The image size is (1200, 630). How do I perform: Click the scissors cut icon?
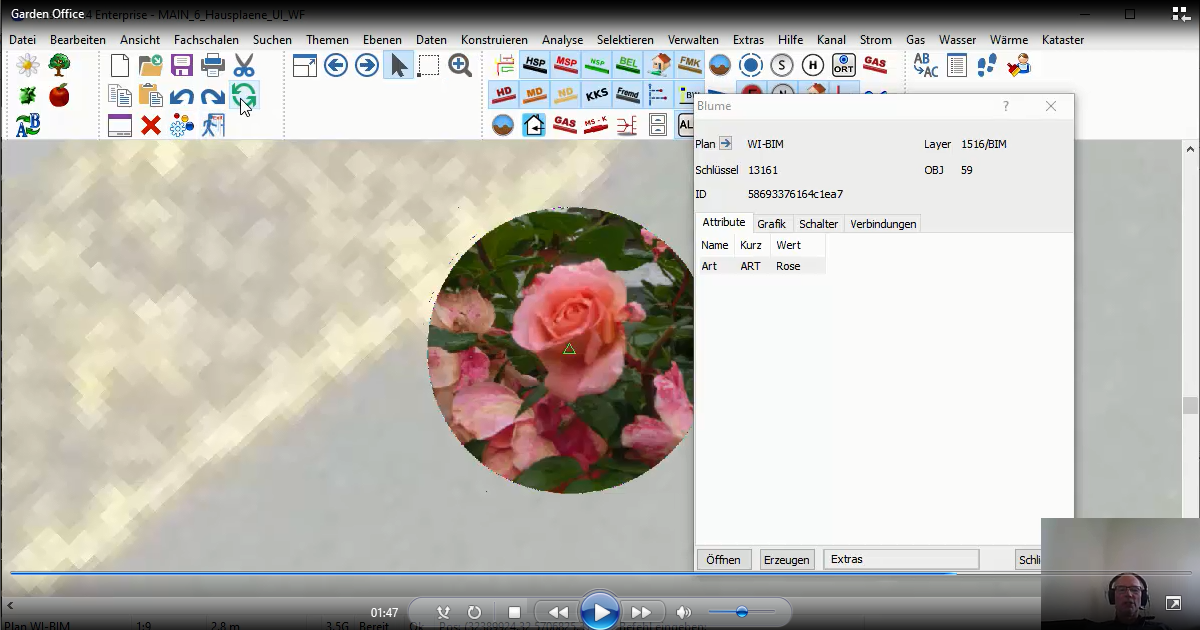coord(243,66)
